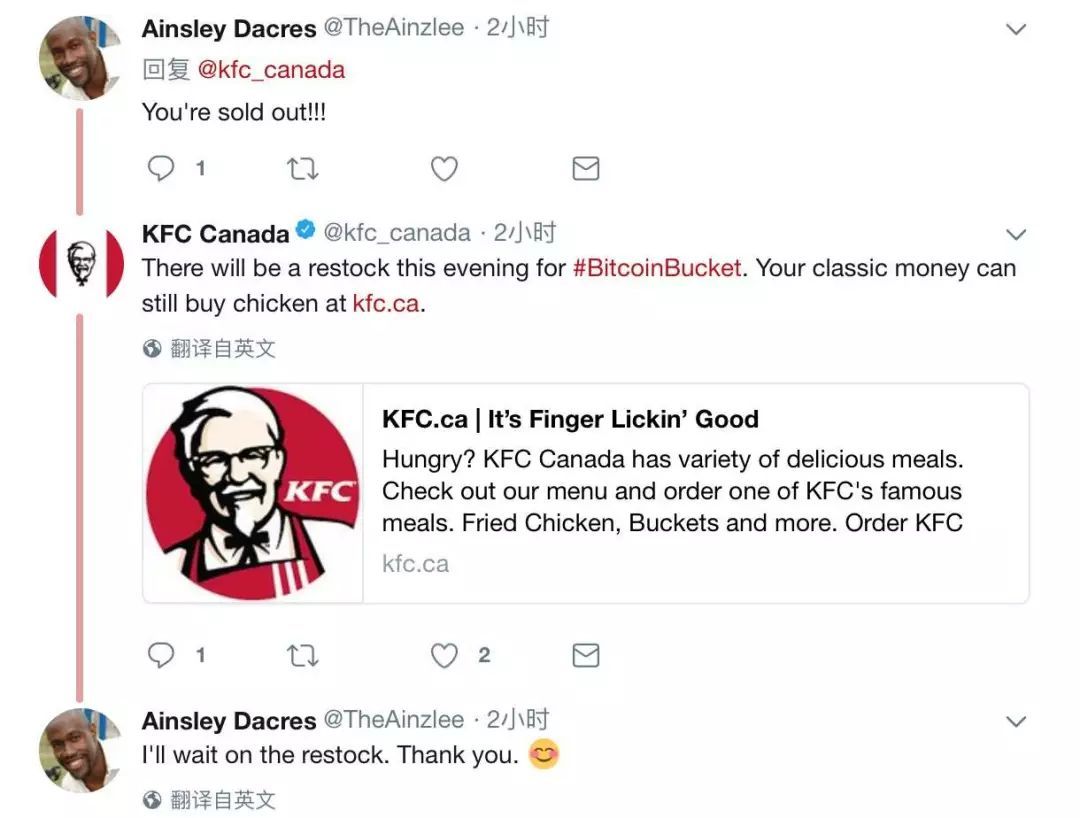The height and width of the screenshot is (818, 1080).
Task: Open the #BitcoinBucket hashtag
Action: [x=657, y=268]
